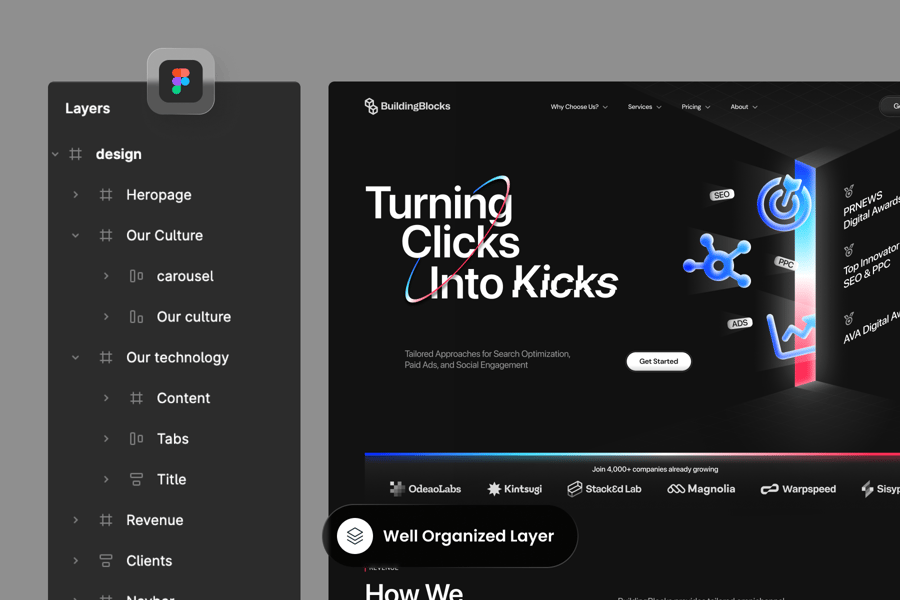
Task: Click the stacked layers icon in badge
Action: [x=355, y=536]
